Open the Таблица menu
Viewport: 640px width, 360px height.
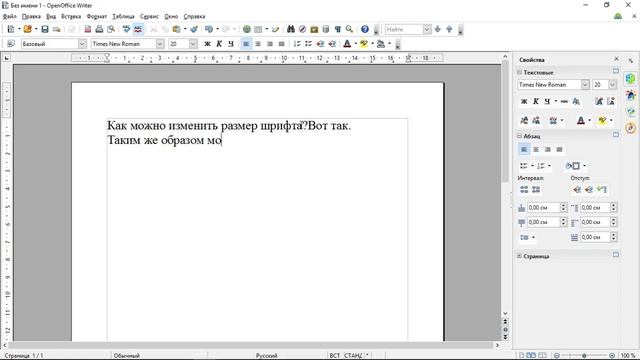(123, 16)
